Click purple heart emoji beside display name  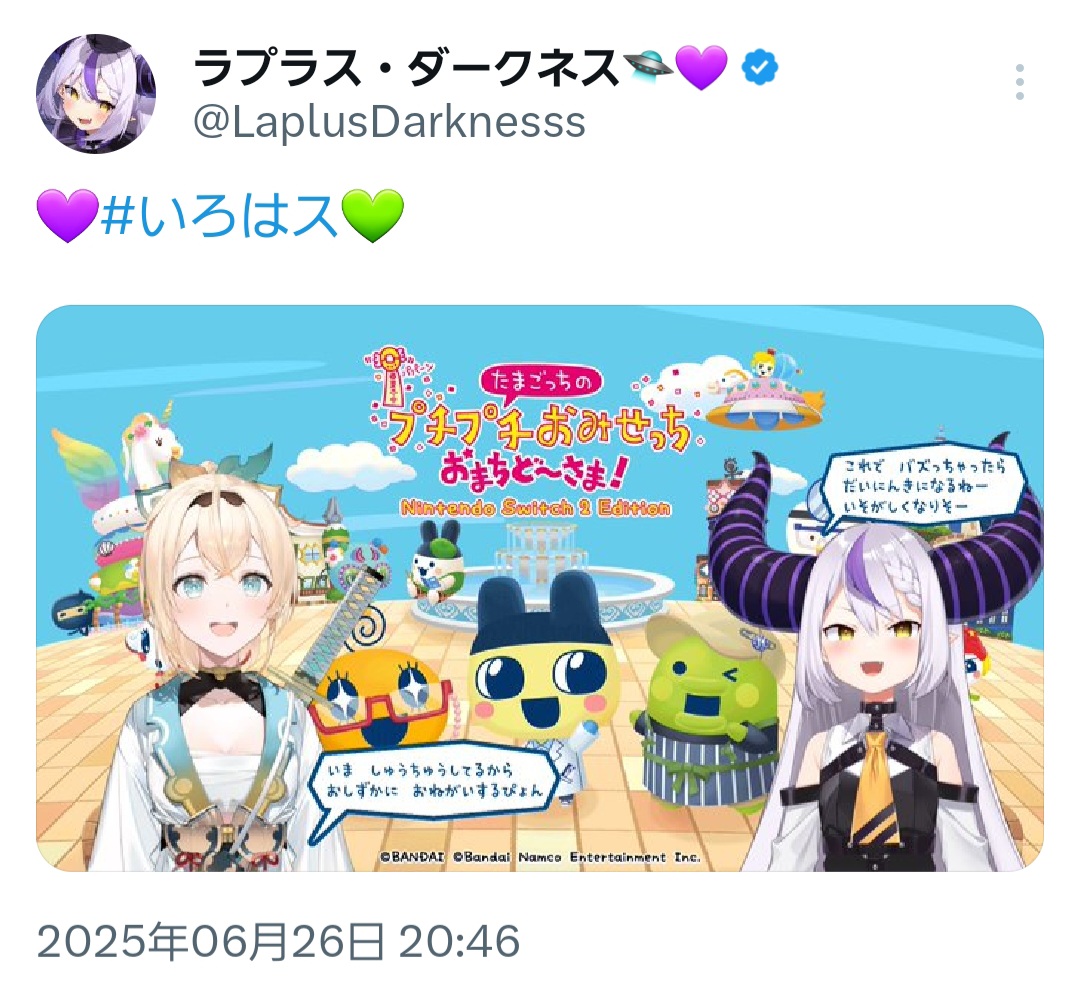click(702, 68)
